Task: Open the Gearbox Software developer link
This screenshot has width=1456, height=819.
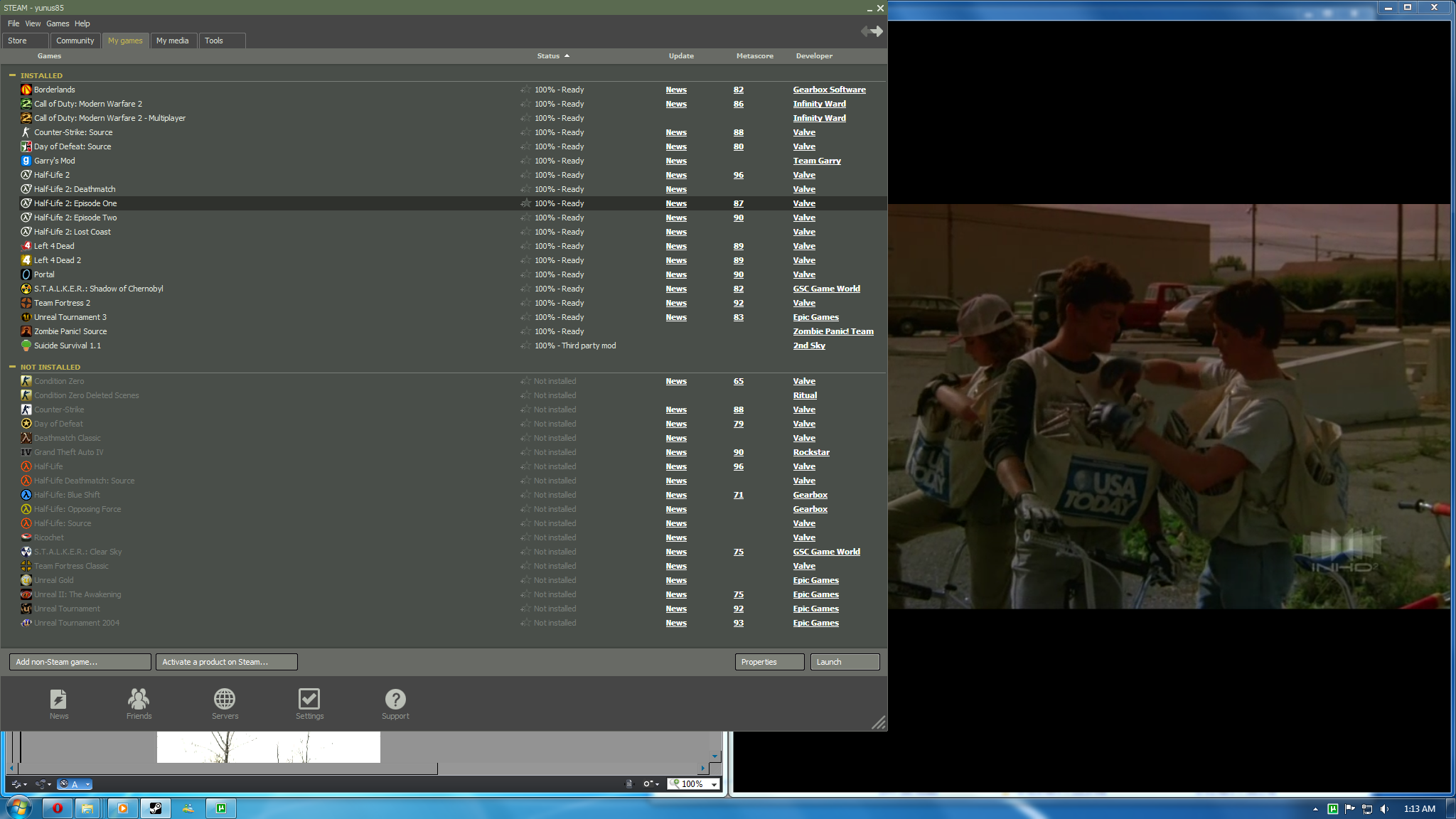Action: pos(829,90)
